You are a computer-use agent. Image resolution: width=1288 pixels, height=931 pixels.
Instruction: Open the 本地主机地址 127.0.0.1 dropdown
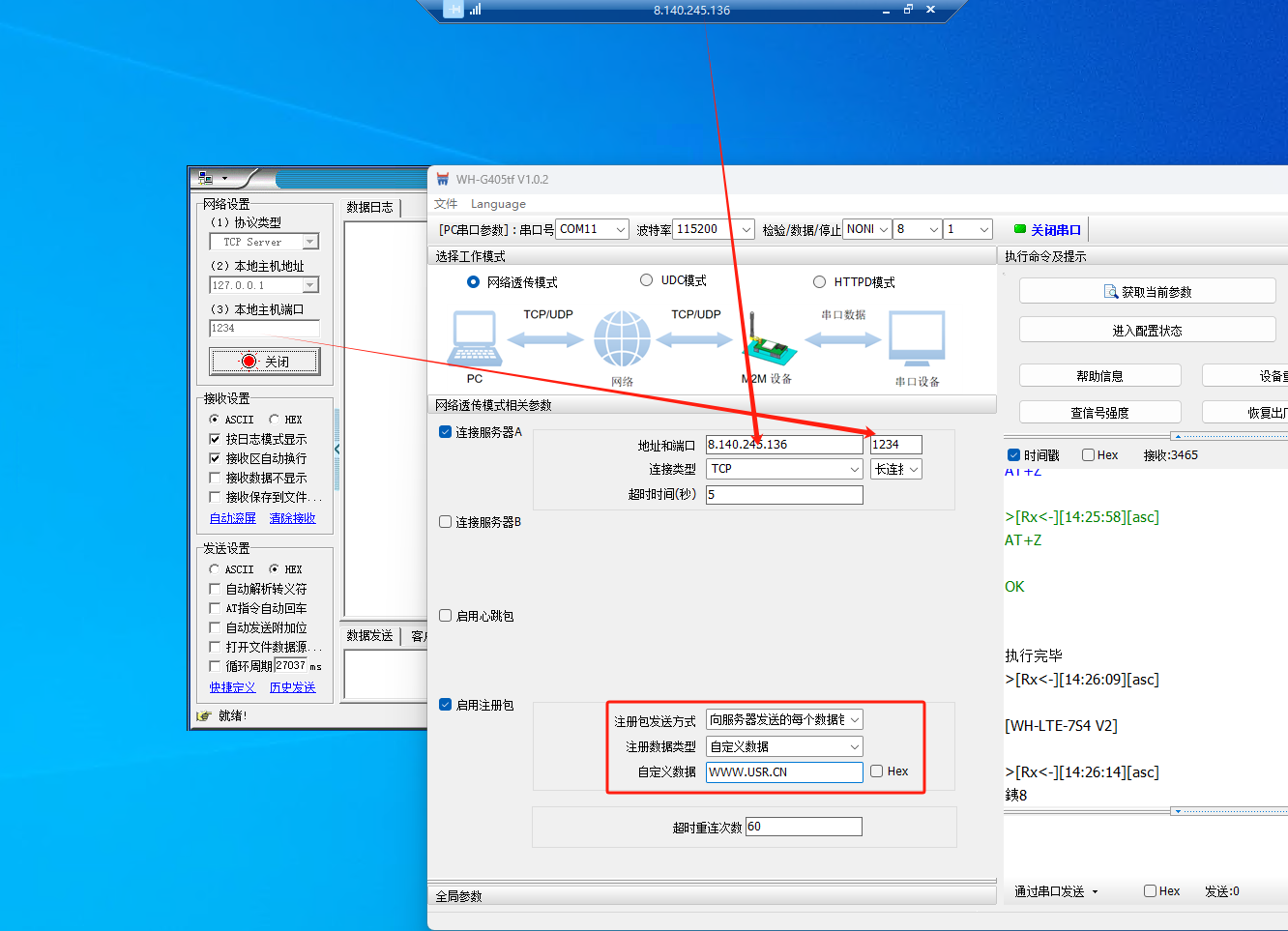pyautogui.click(x=264, y=285)
